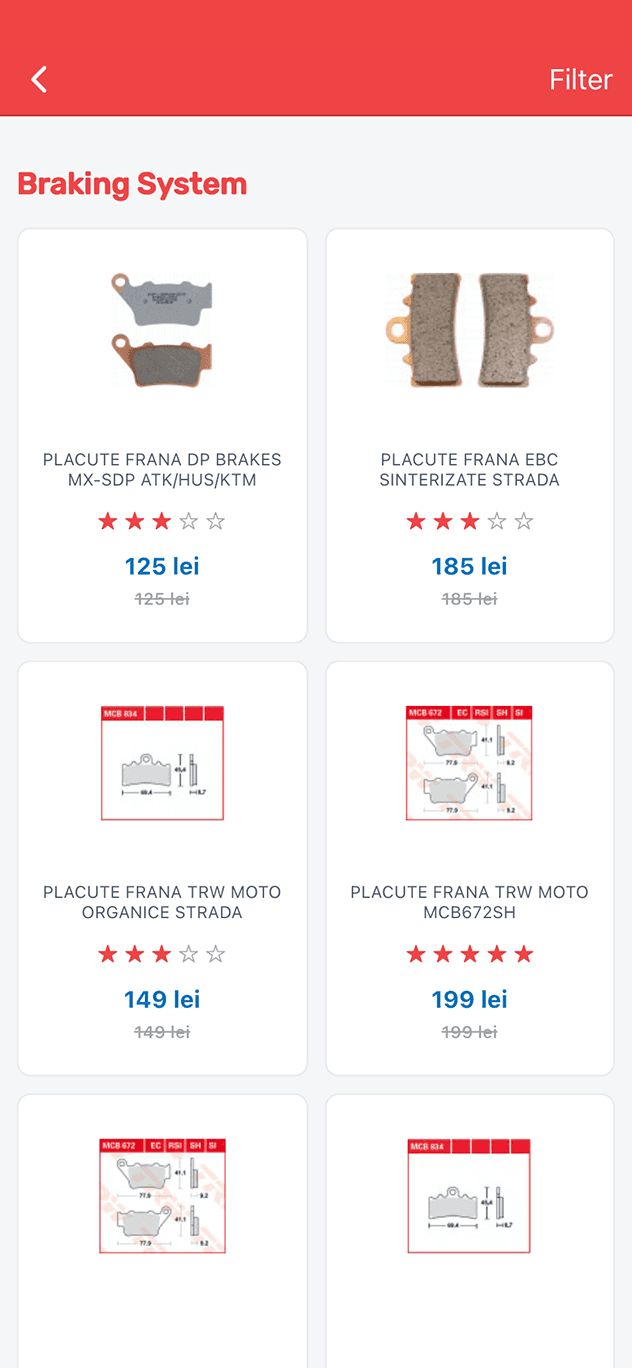632x1368 pixels.
Task: Click the PLACUTE FRANA DP BRAKES MX-SDP title
Action: (x=162, y=470)
